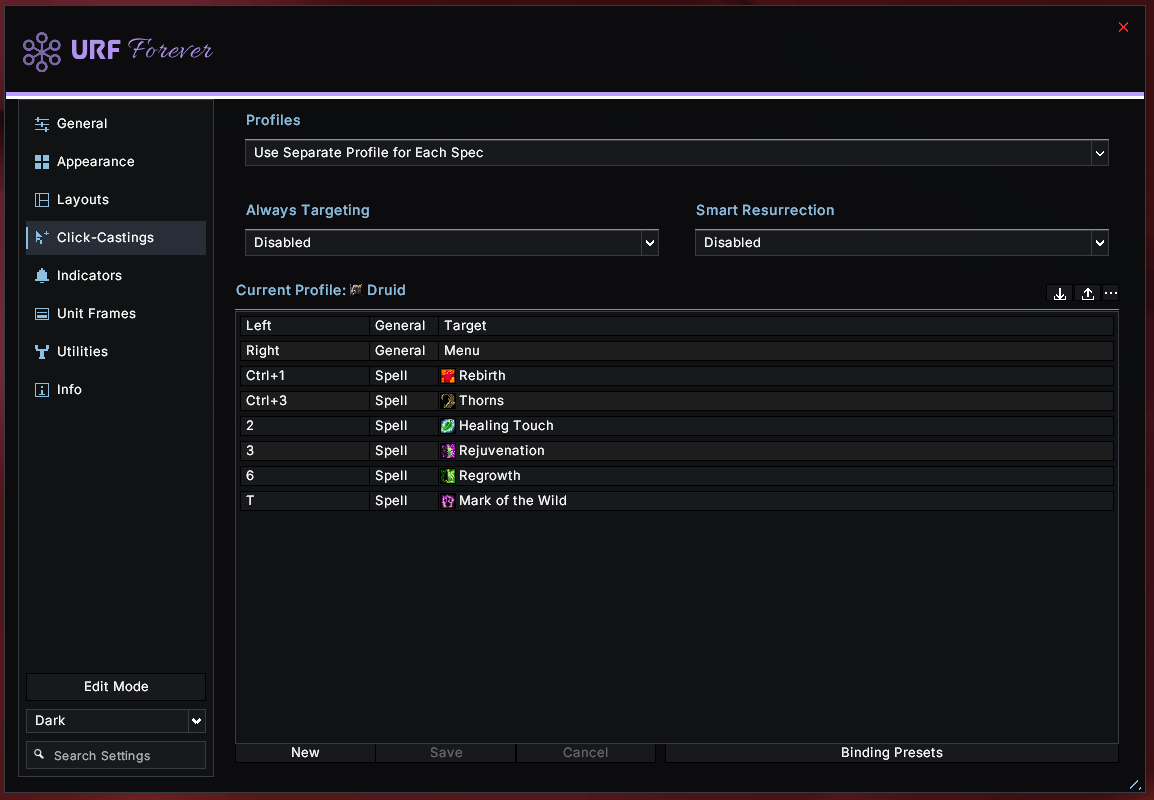Screen dimensions: 1154x800
Task: Switch to Unit Frames section
Action: tap(116, 314)
